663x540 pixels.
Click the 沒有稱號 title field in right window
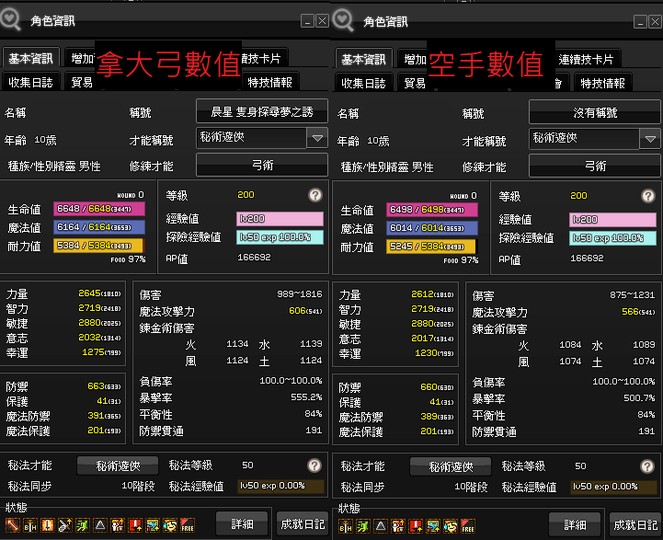click(595, 113)
